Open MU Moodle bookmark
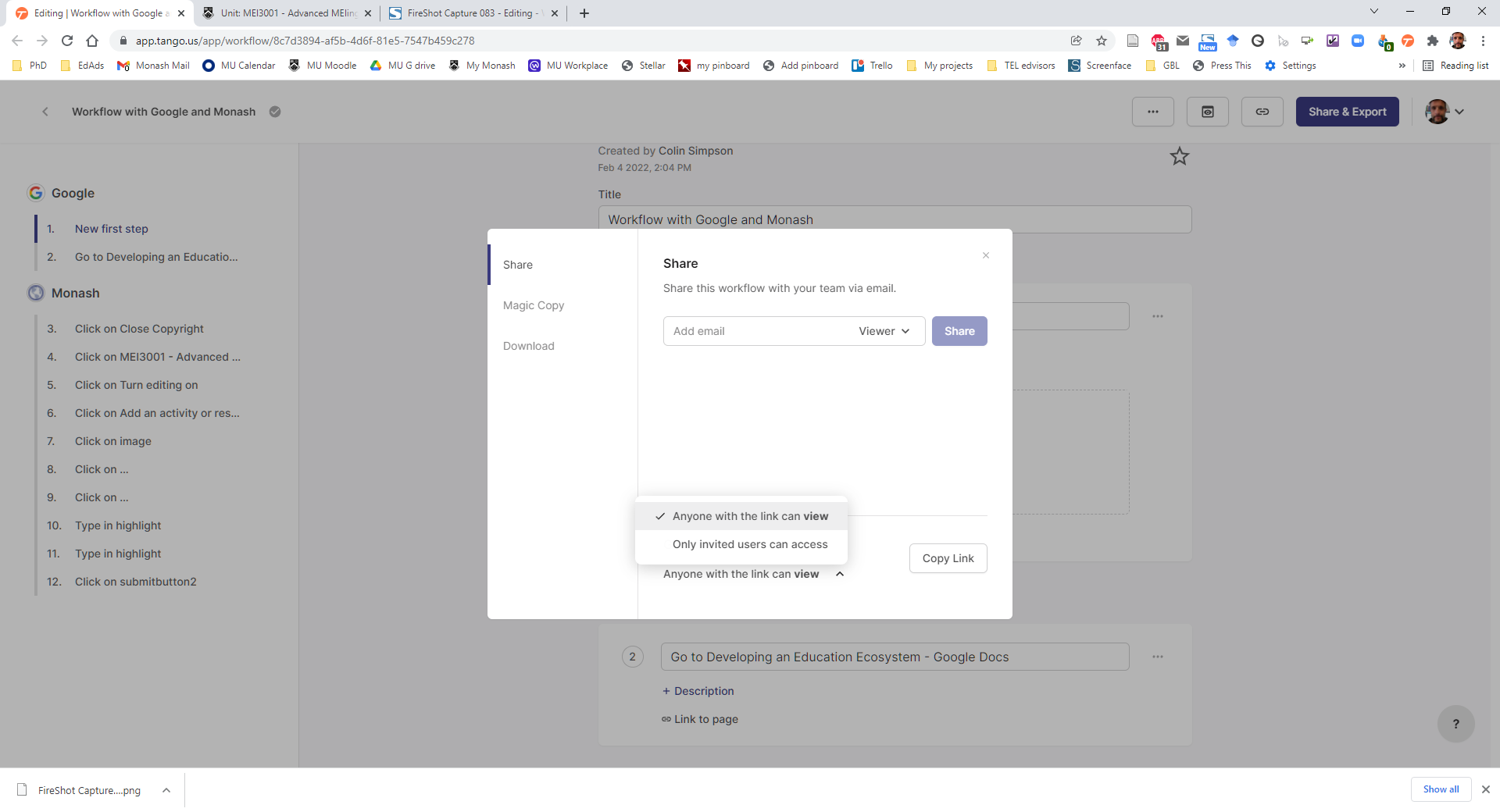 click(x=323, y=66)
